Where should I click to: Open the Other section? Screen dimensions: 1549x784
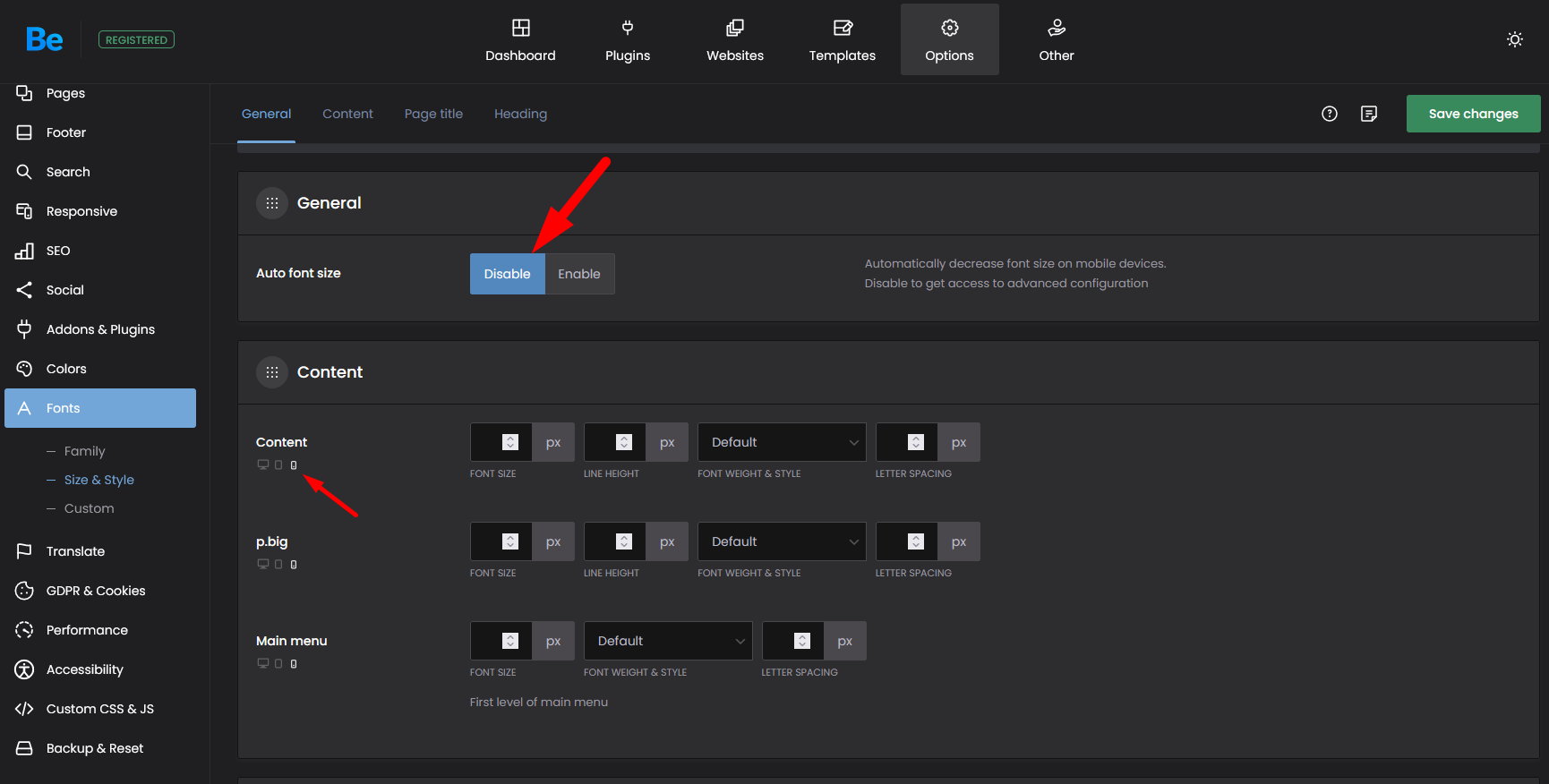(x=1057, y=40)
